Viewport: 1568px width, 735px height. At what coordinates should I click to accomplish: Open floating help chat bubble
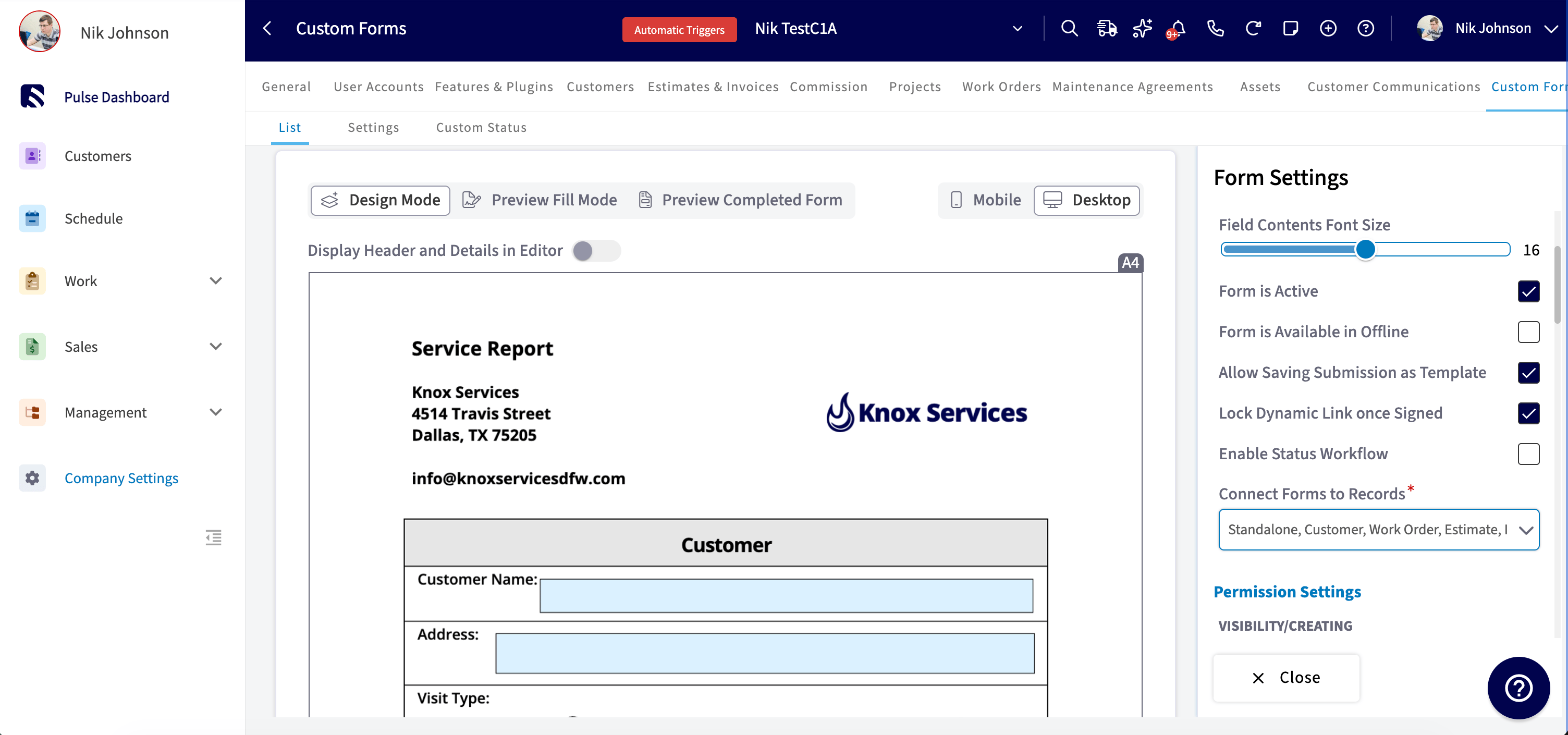pos(1518,688)
